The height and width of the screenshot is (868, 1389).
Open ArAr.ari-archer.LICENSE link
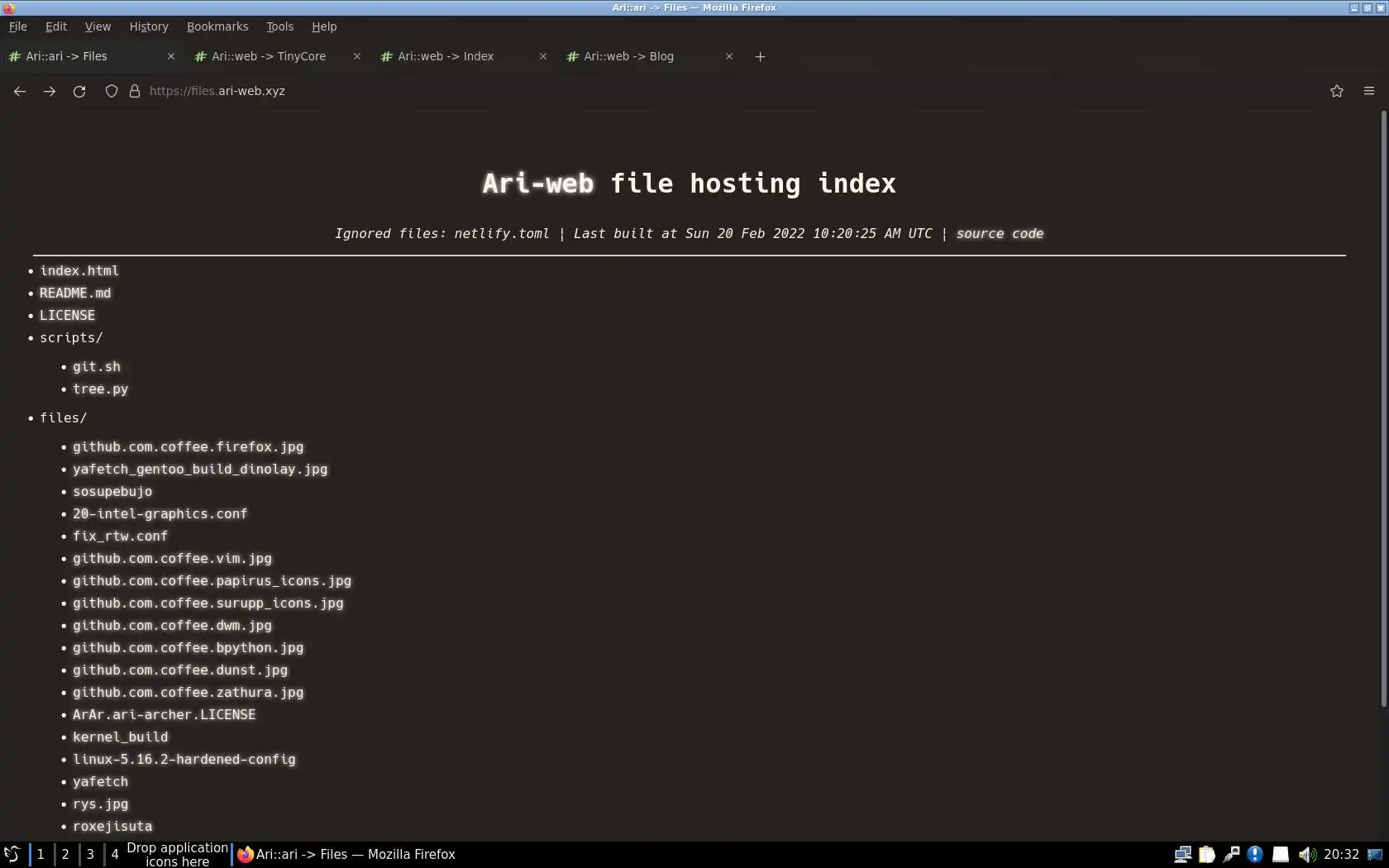tap(164, 715)
